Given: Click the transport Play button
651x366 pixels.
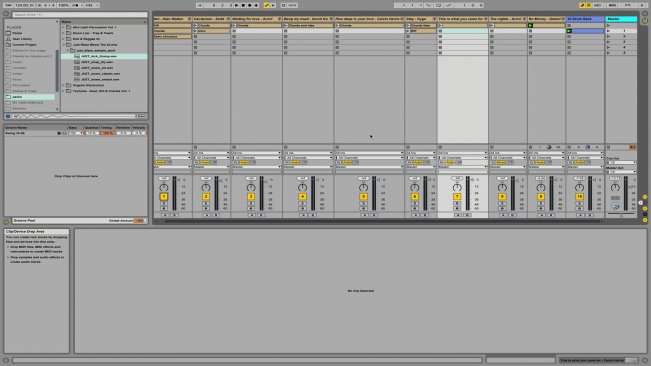Looking at the screenshot, I should [x=237, y=5].
